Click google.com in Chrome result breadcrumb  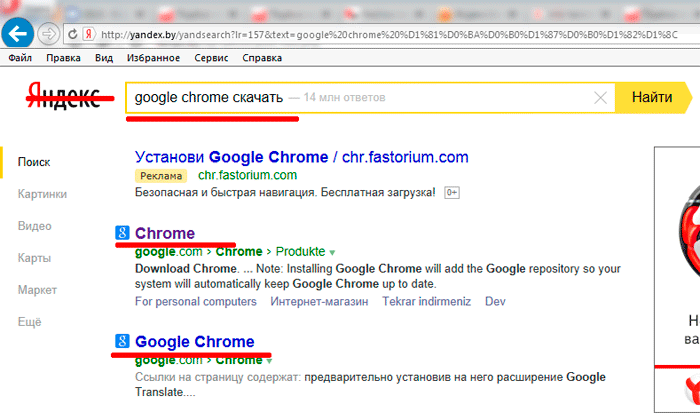169,252
